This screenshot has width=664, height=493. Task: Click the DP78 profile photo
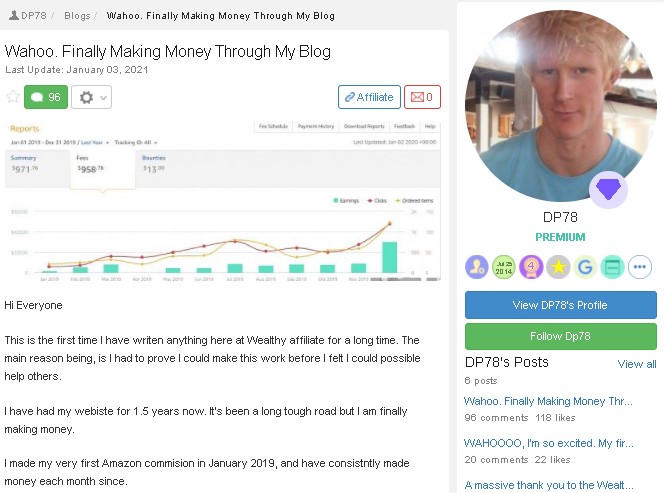561,106
